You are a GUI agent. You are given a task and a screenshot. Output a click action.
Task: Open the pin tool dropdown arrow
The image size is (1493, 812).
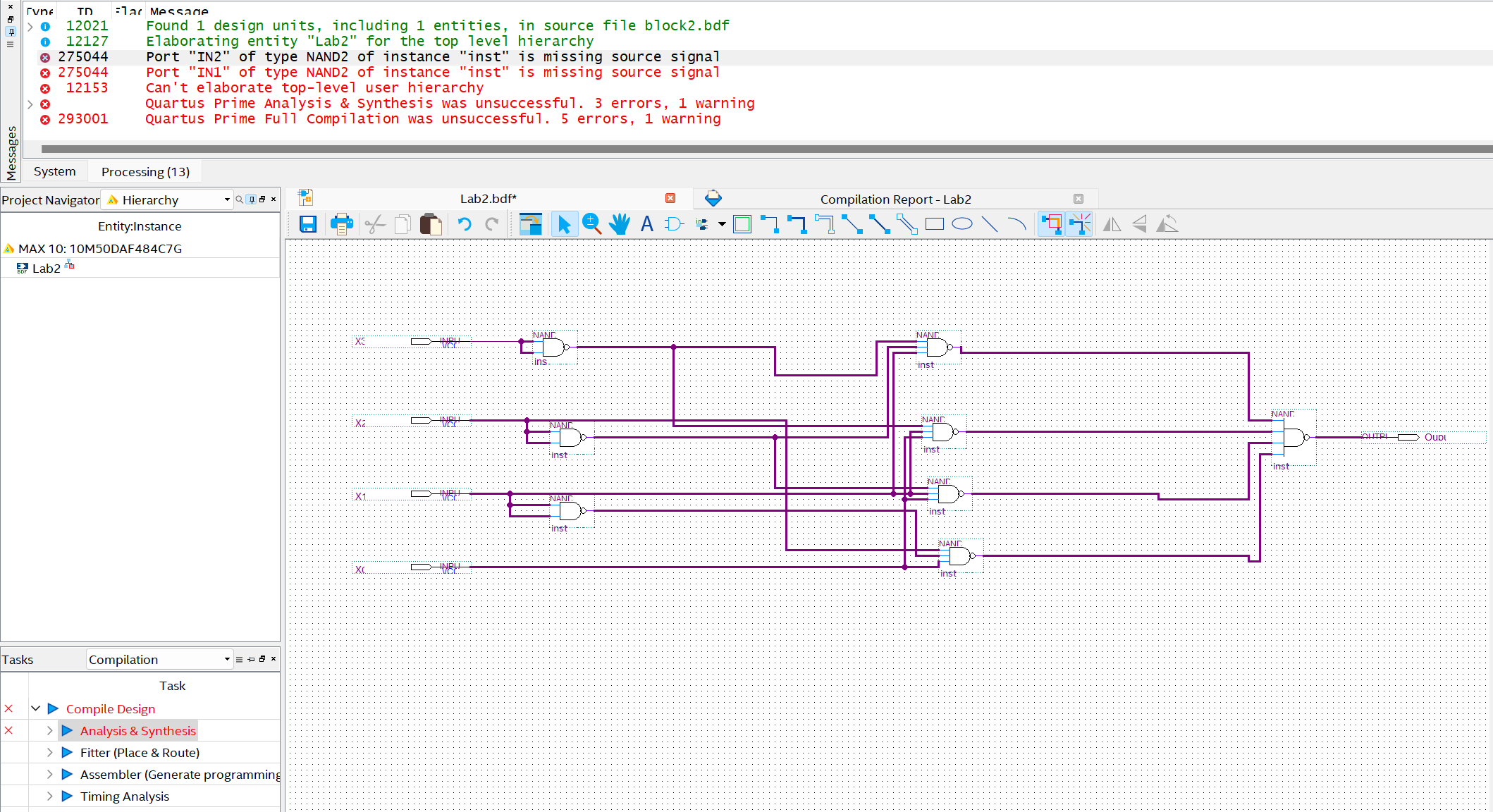(x=722, y=225)
